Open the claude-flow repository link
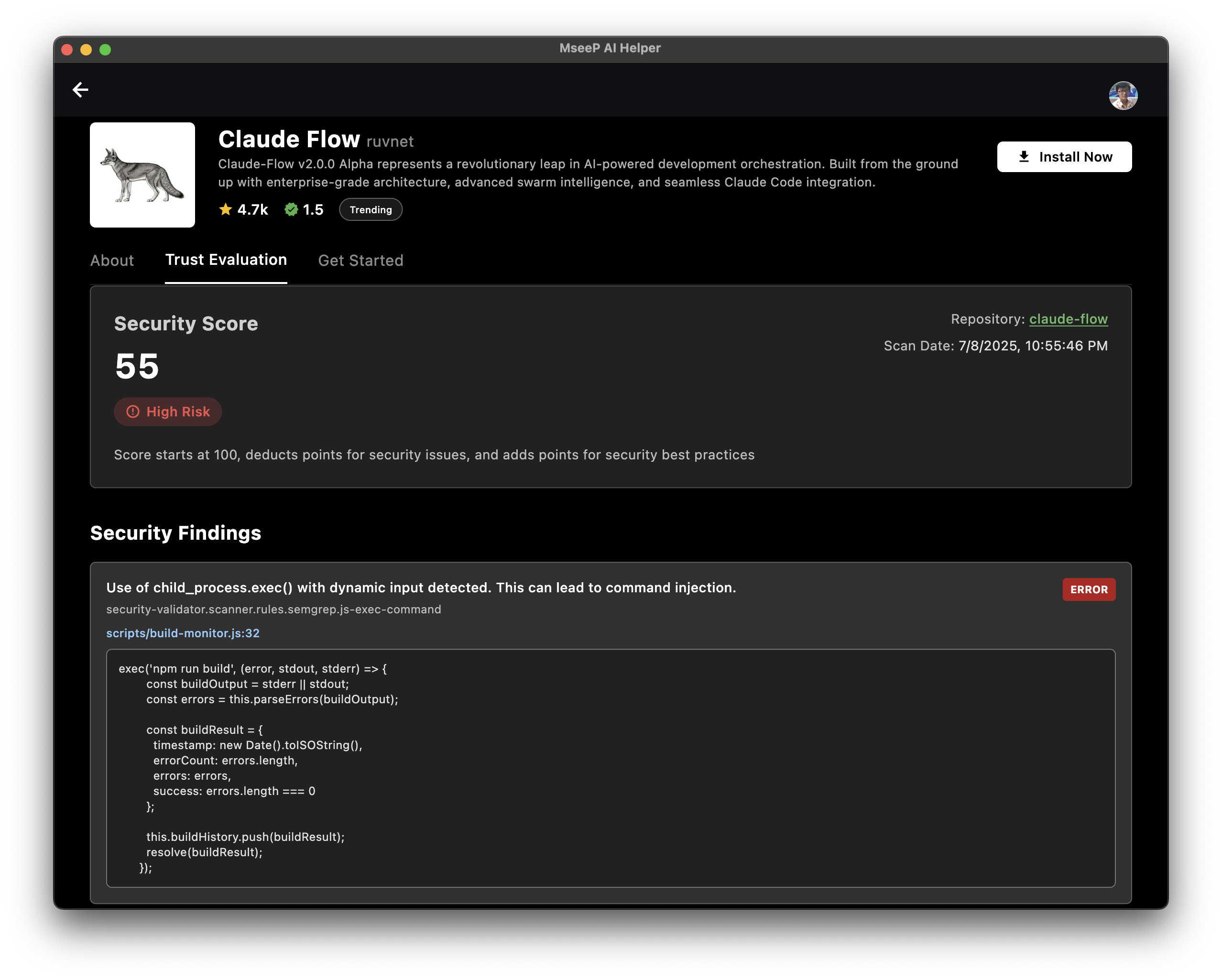Viewport: 1222px width, 980px height. (x=1068, y=319)
